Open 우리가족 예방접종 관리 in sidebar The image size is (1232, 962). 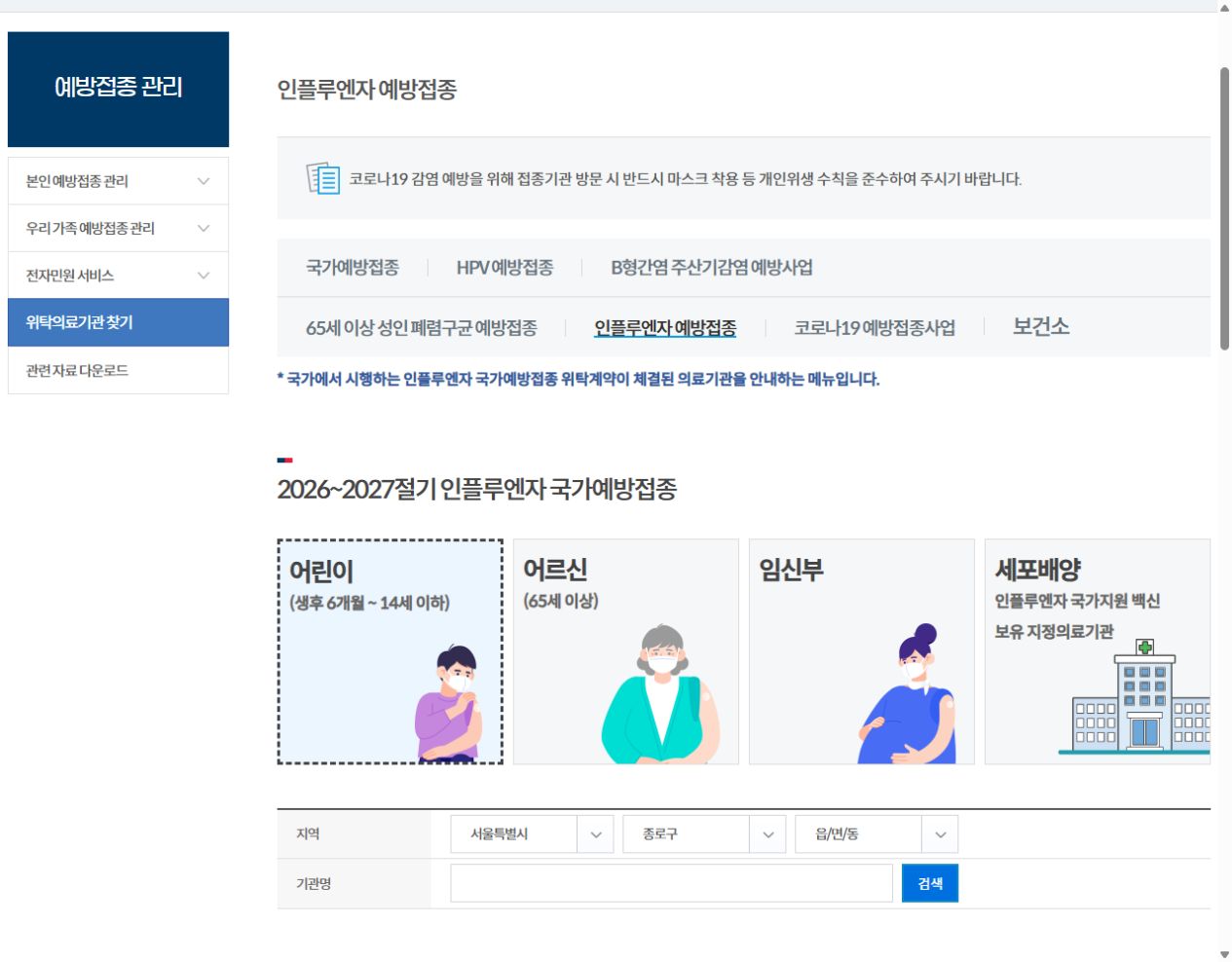coord(118,228)
